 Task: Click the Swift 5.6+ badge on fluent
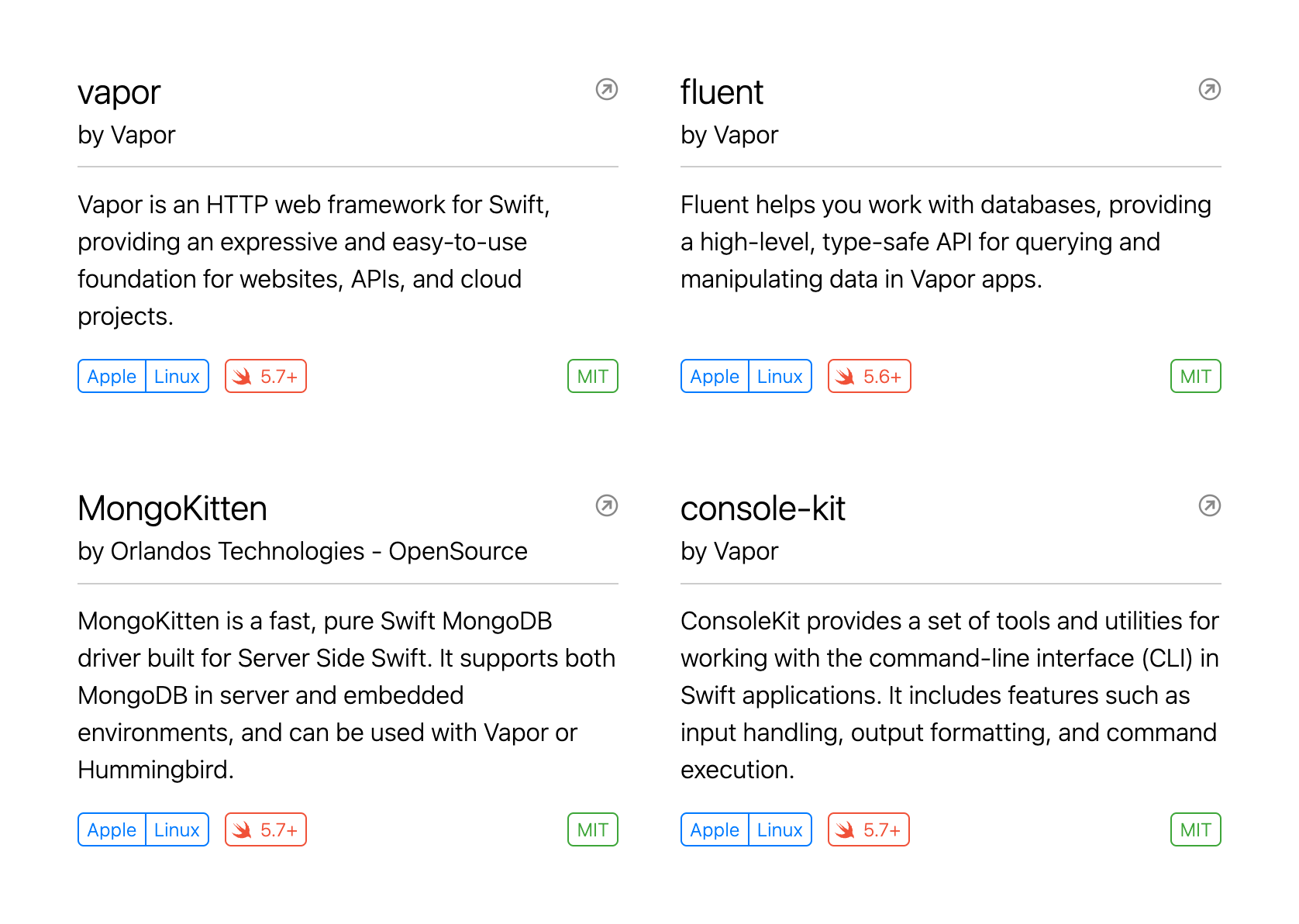(x=869, y=377)
